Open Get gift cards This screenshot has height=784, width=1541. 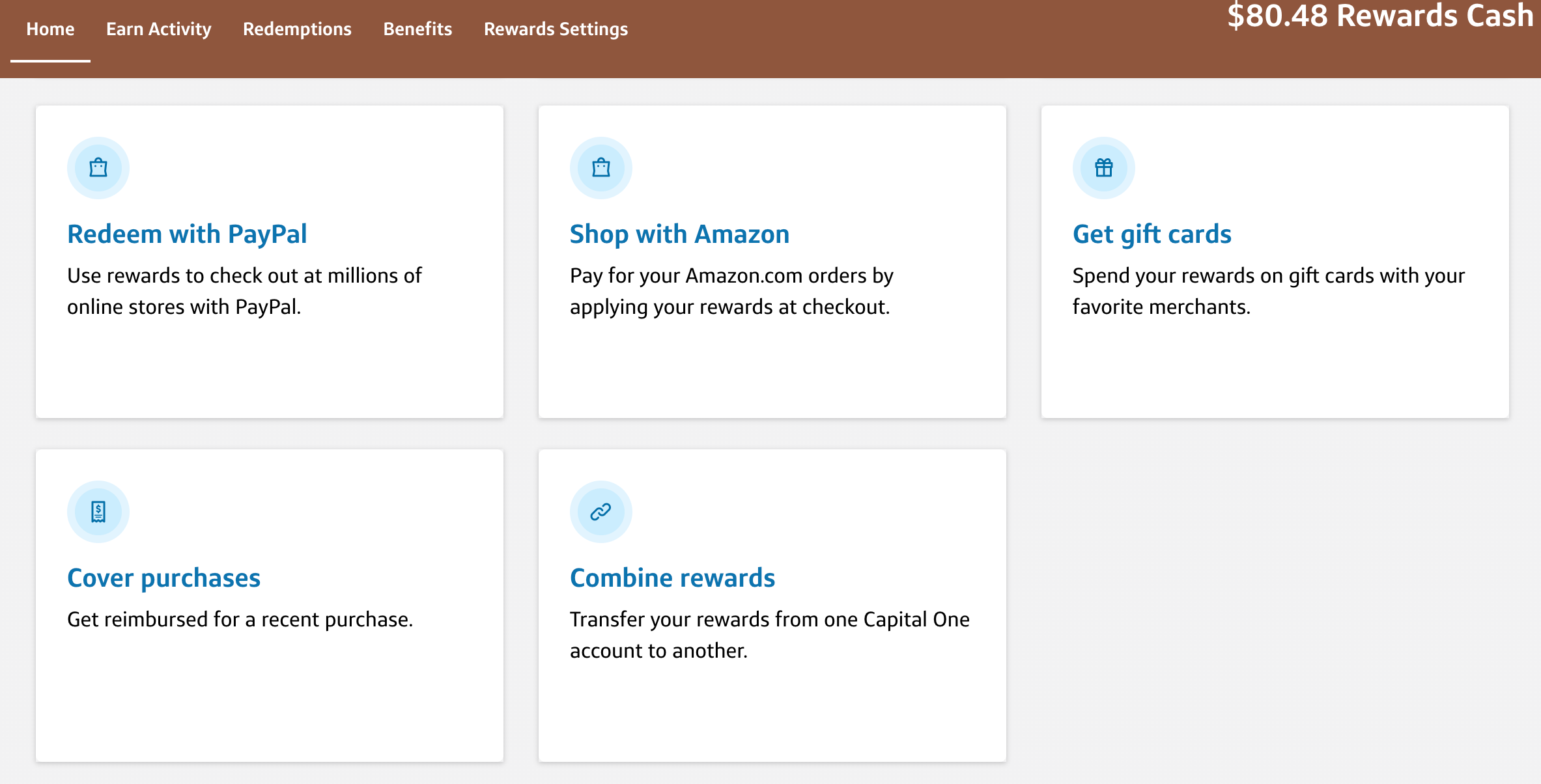pos(1152,234)
